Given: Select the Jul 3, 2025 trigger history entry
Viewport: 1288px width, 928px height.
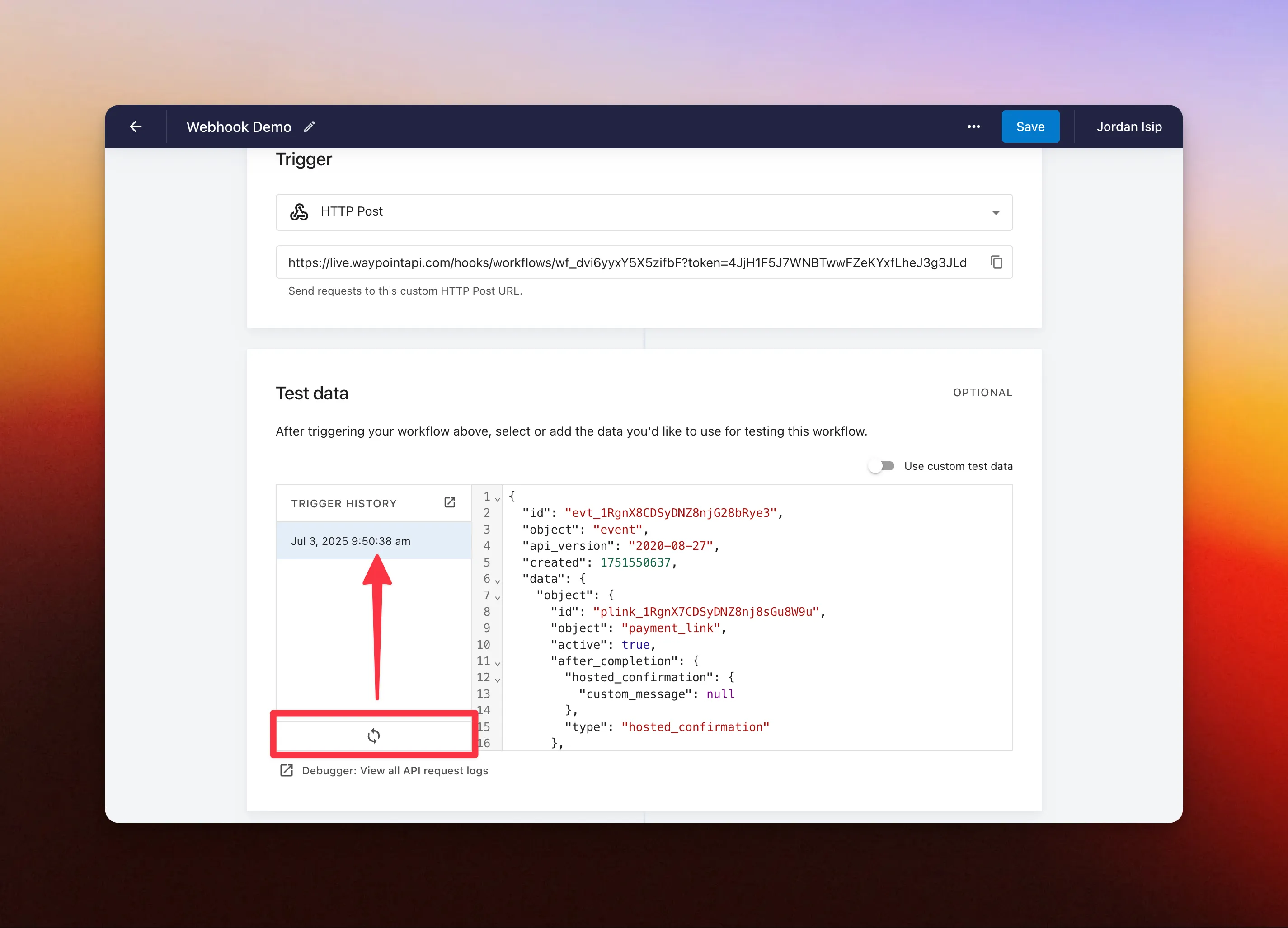Looking at the screenshot, I should click(350, 540).
